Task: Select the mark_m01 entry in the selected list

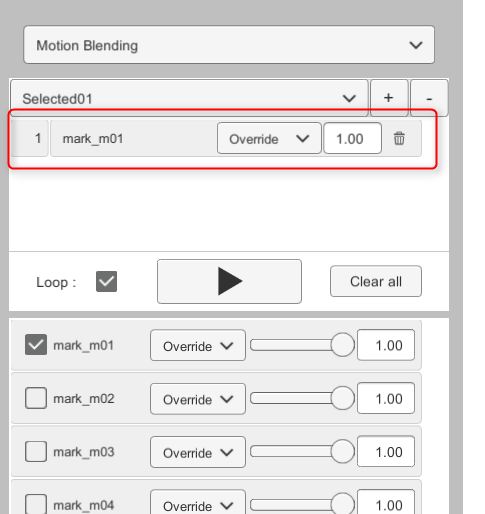Action: tap(133, 138)
